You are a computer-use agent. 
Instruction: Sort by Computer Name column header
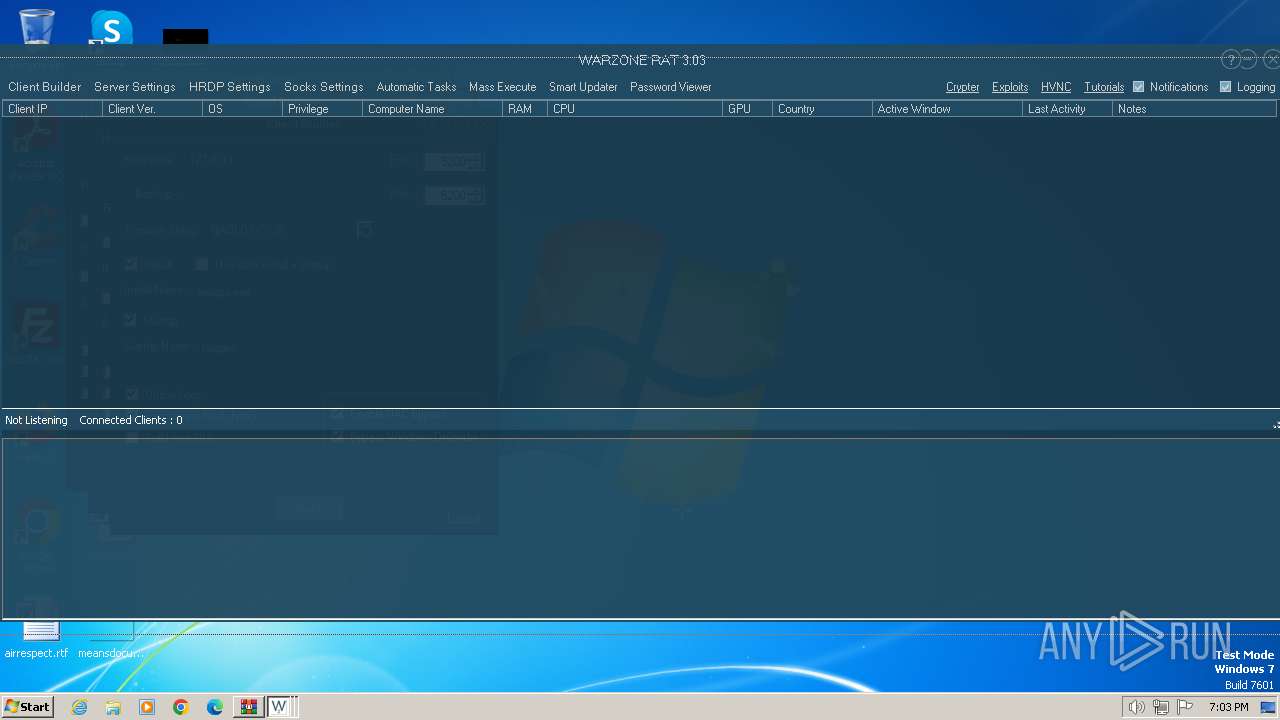tap(432, 109)
